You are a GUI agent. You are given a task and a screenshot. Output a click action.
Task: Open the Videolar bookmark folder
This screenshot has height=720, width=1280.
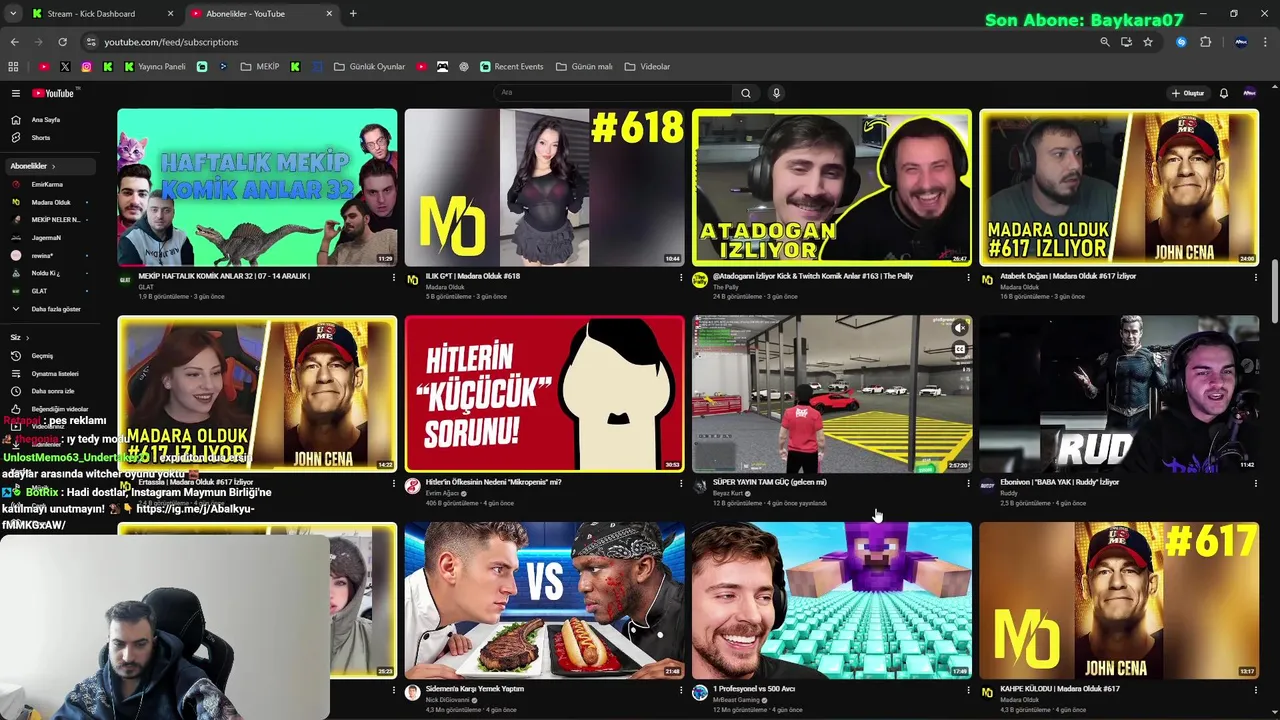647,67
